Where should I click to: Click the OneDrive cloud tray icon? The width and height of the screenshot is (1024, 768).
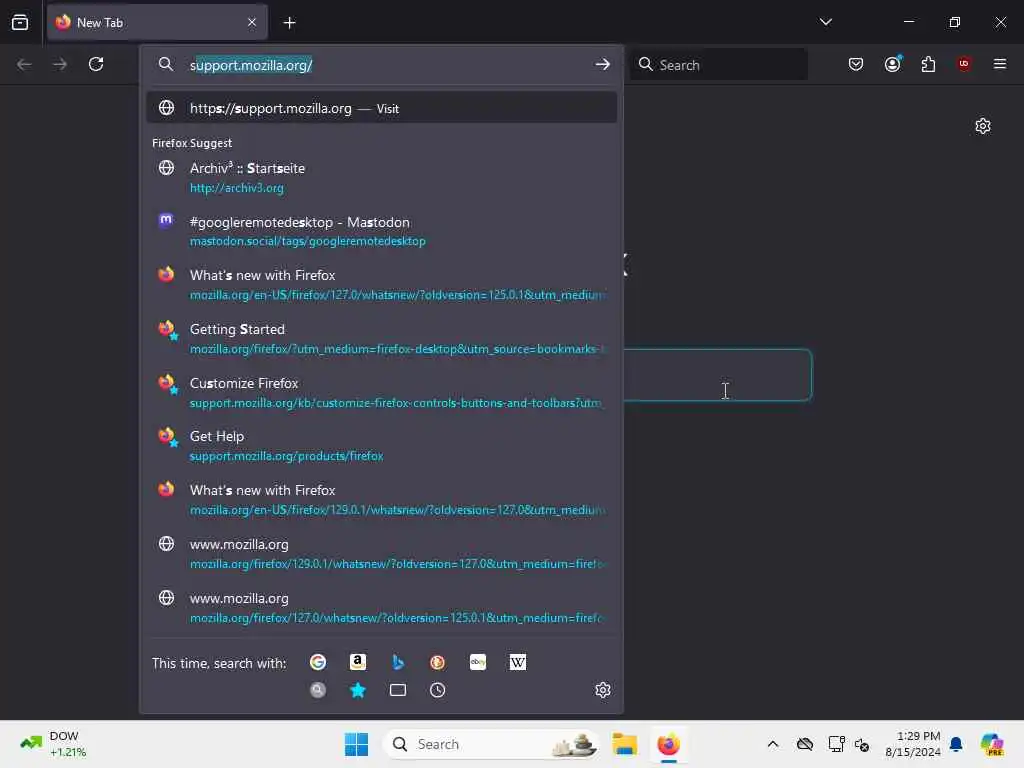(x=805, y=744)
